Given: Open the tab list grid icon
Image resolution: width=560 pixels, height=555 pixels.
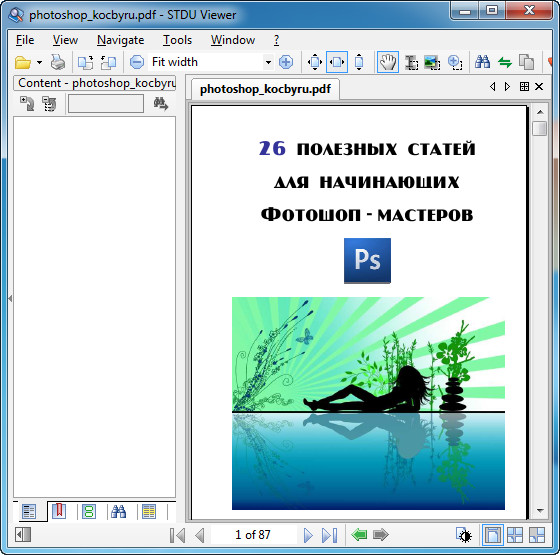Looking at the screenshot, I should coord(524,86).
